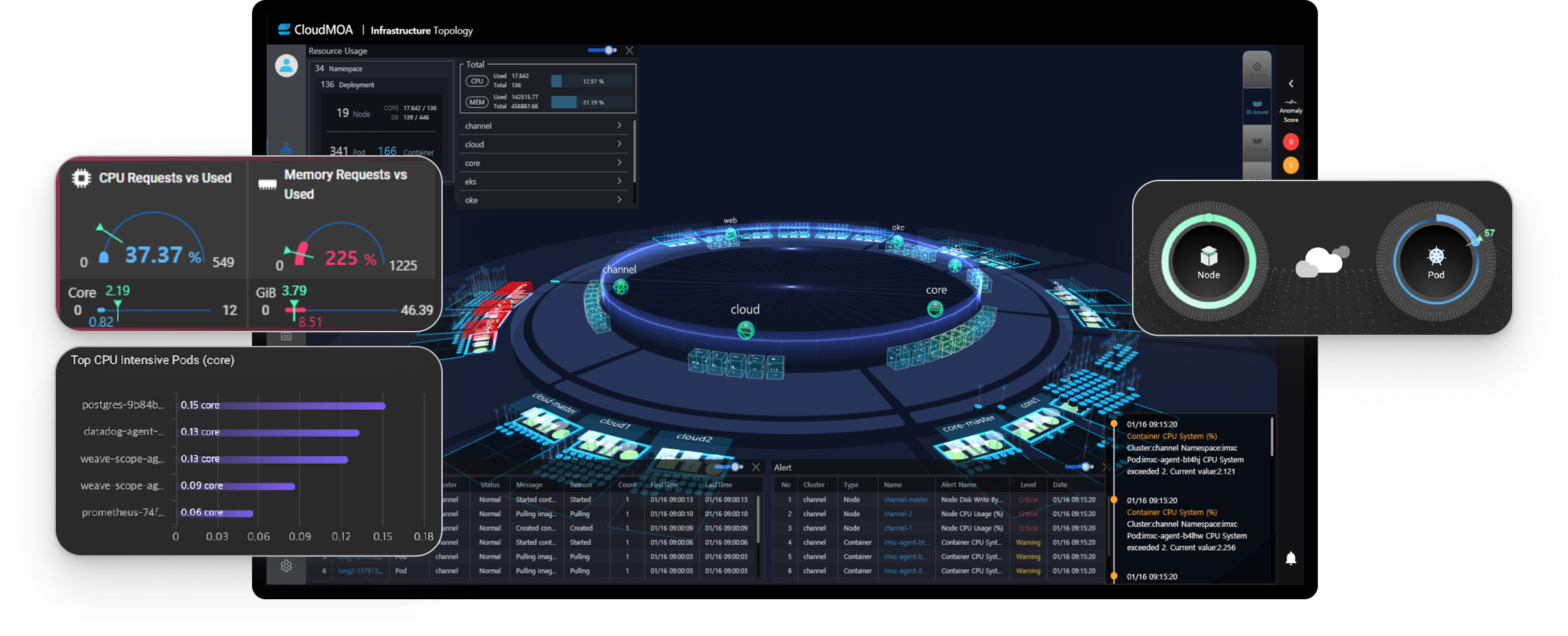Click the CPU 12.97 % usage bar

point(591,81)
